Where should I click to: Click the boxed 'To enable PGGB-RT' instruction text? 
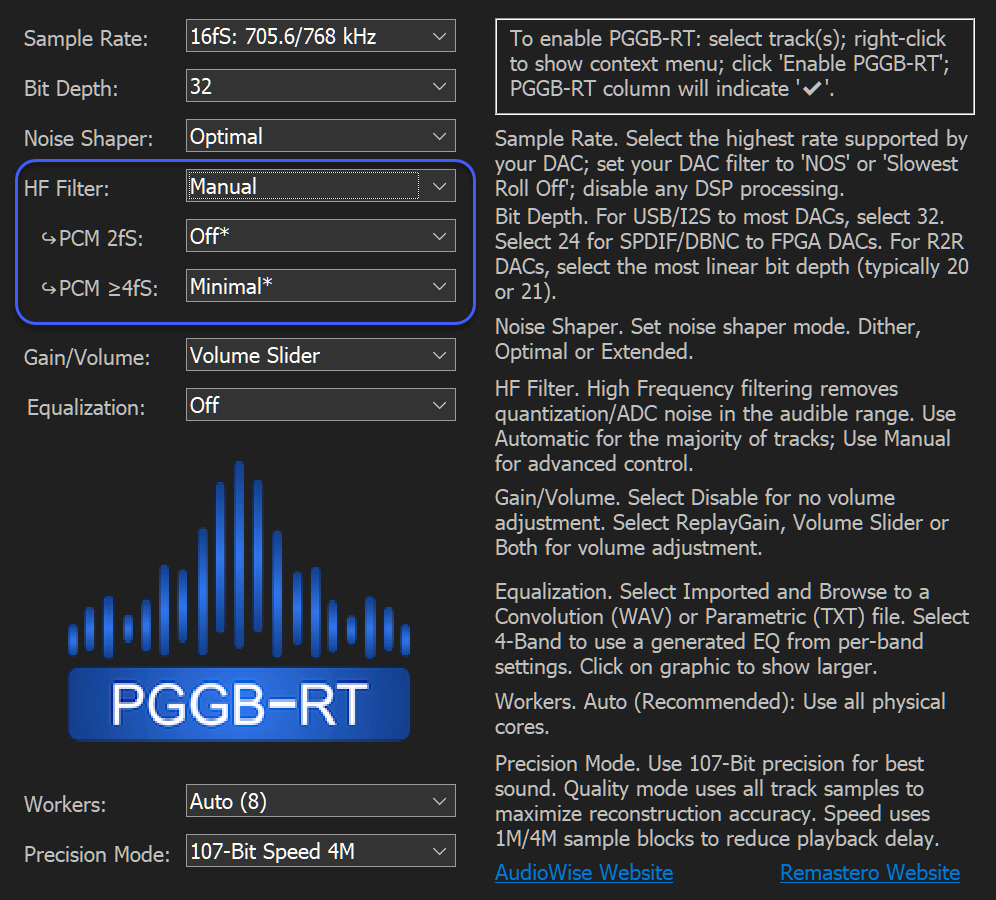click(x=734, y=66)
